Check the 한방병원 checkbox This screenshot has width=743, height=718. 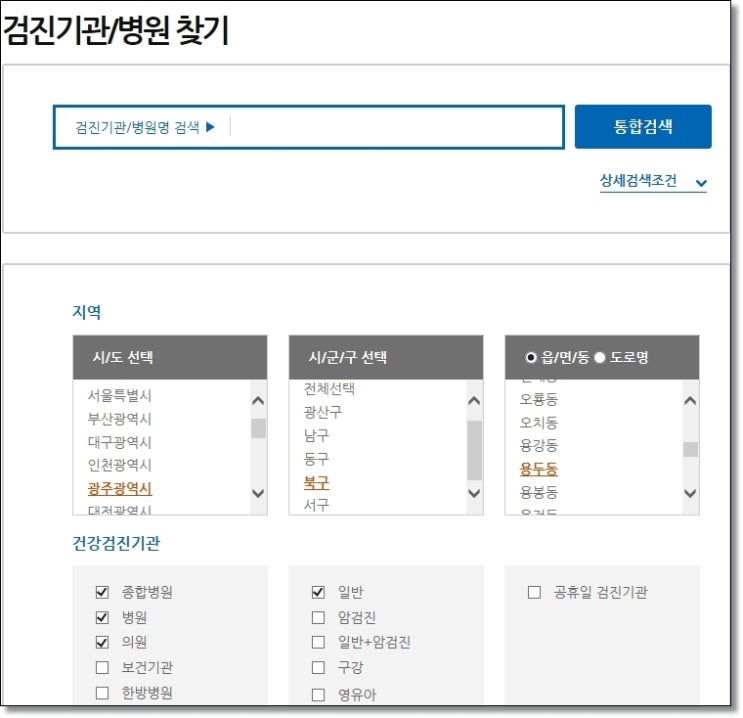coord(102,693)
